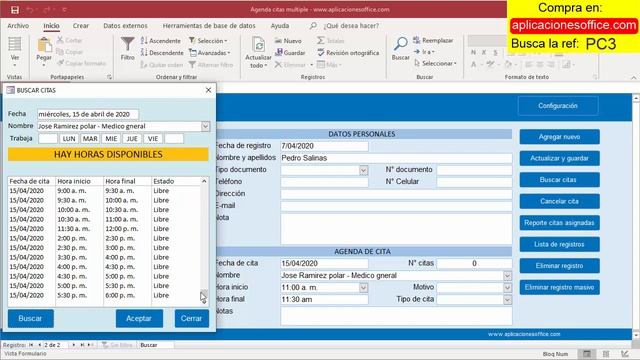Go to last record in navigator

click(82, 345)
